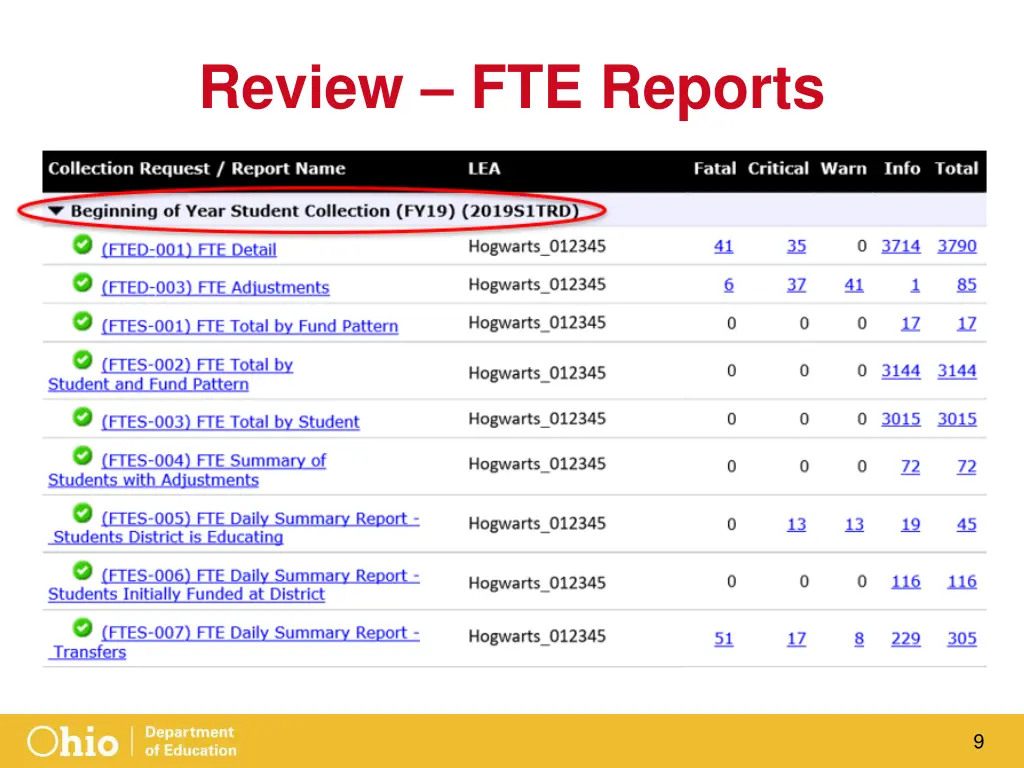The width and height of the screenshot is (1024, 768).
Task: Click green check icon beside FTES-007 Transfers report
Action: coord(82,628)
